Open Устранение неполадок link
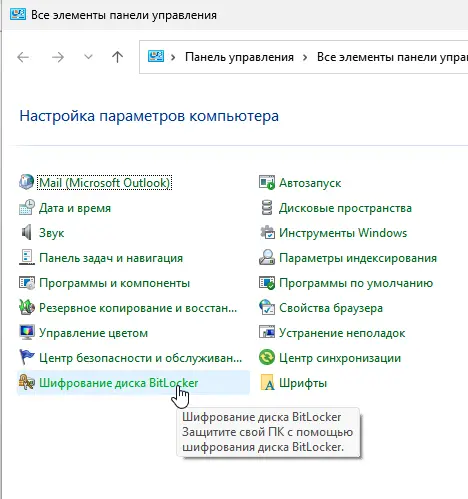This screenshot has height=499, width=468. 342,333
